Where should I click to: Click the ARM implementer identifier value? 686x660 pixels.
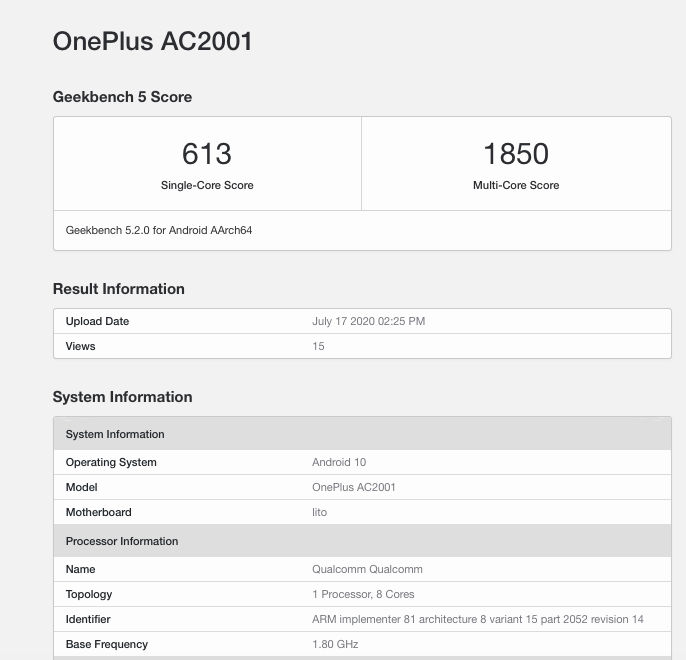coord(477,619)
